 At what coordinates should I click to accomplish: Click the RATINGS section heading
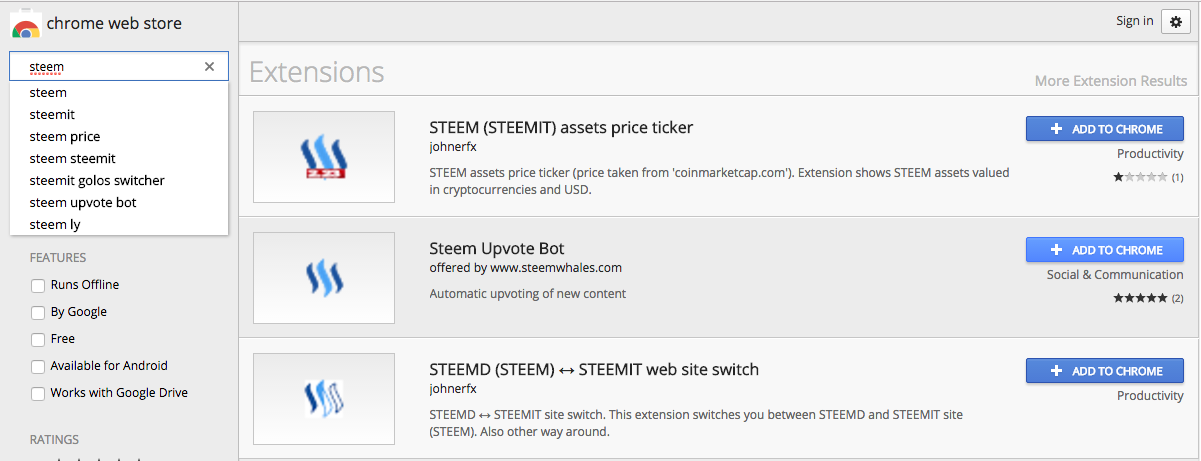tap(54, 440)
